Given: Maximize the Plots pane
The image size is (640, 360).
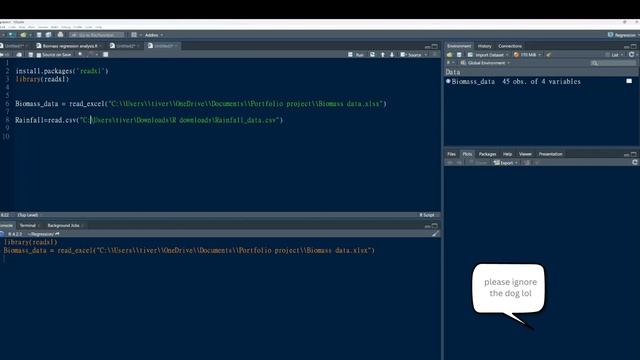Looking at the screenshot, I should [x=633, y=154].
